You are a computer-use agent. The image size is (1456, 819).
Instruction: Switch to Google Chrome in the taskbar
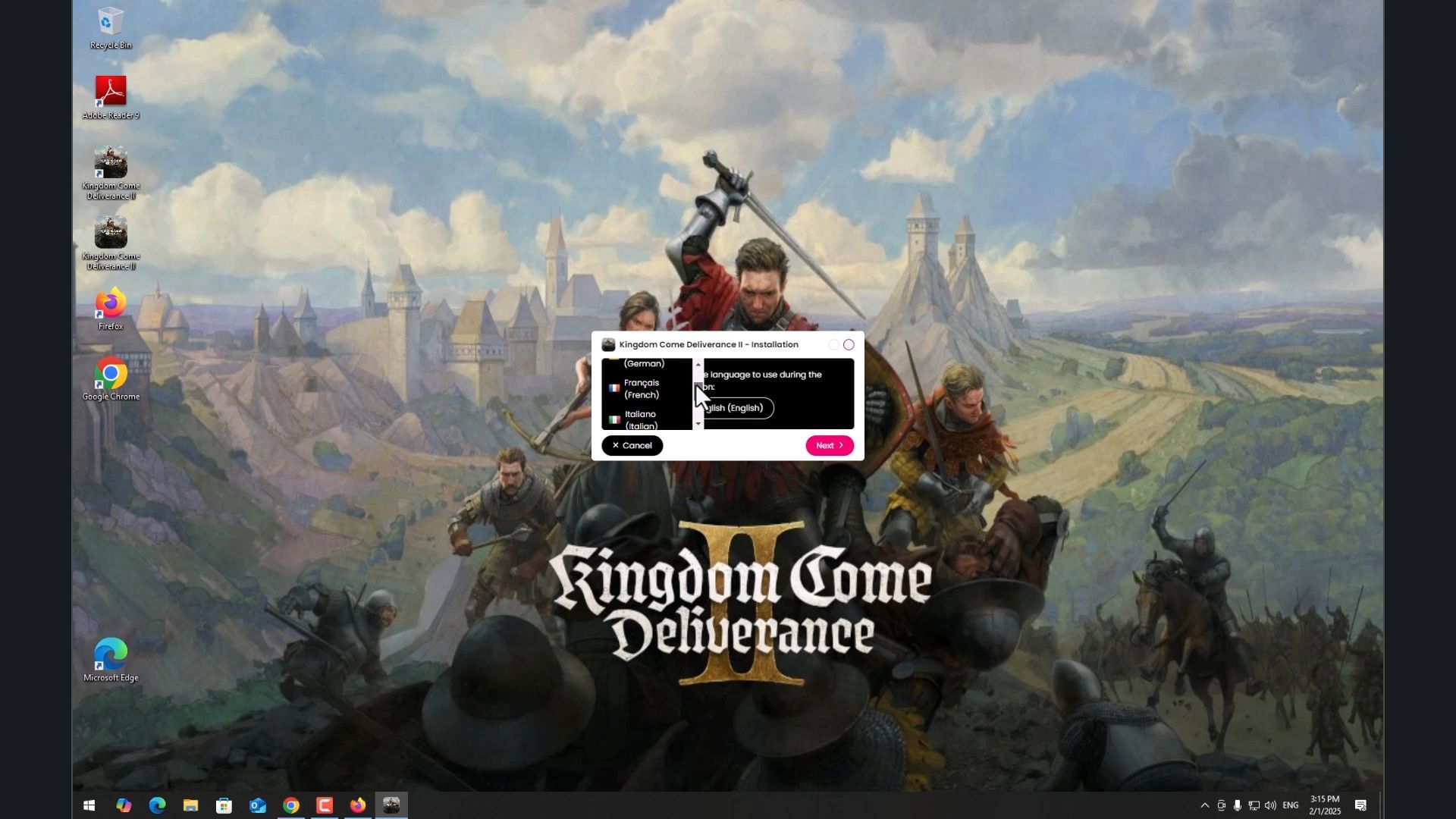coord(291,805)
